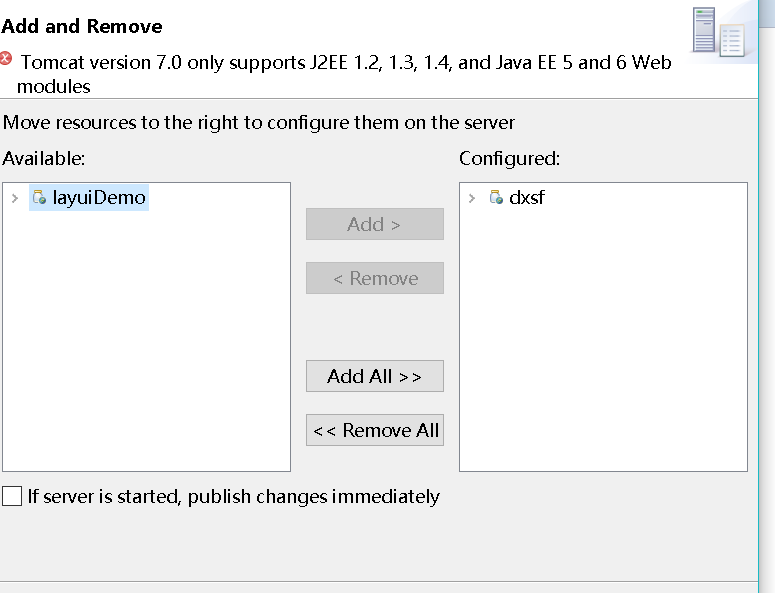775x593 pixels.
Task: Expand the layuiDemo tree node
Action: point(14,198)
